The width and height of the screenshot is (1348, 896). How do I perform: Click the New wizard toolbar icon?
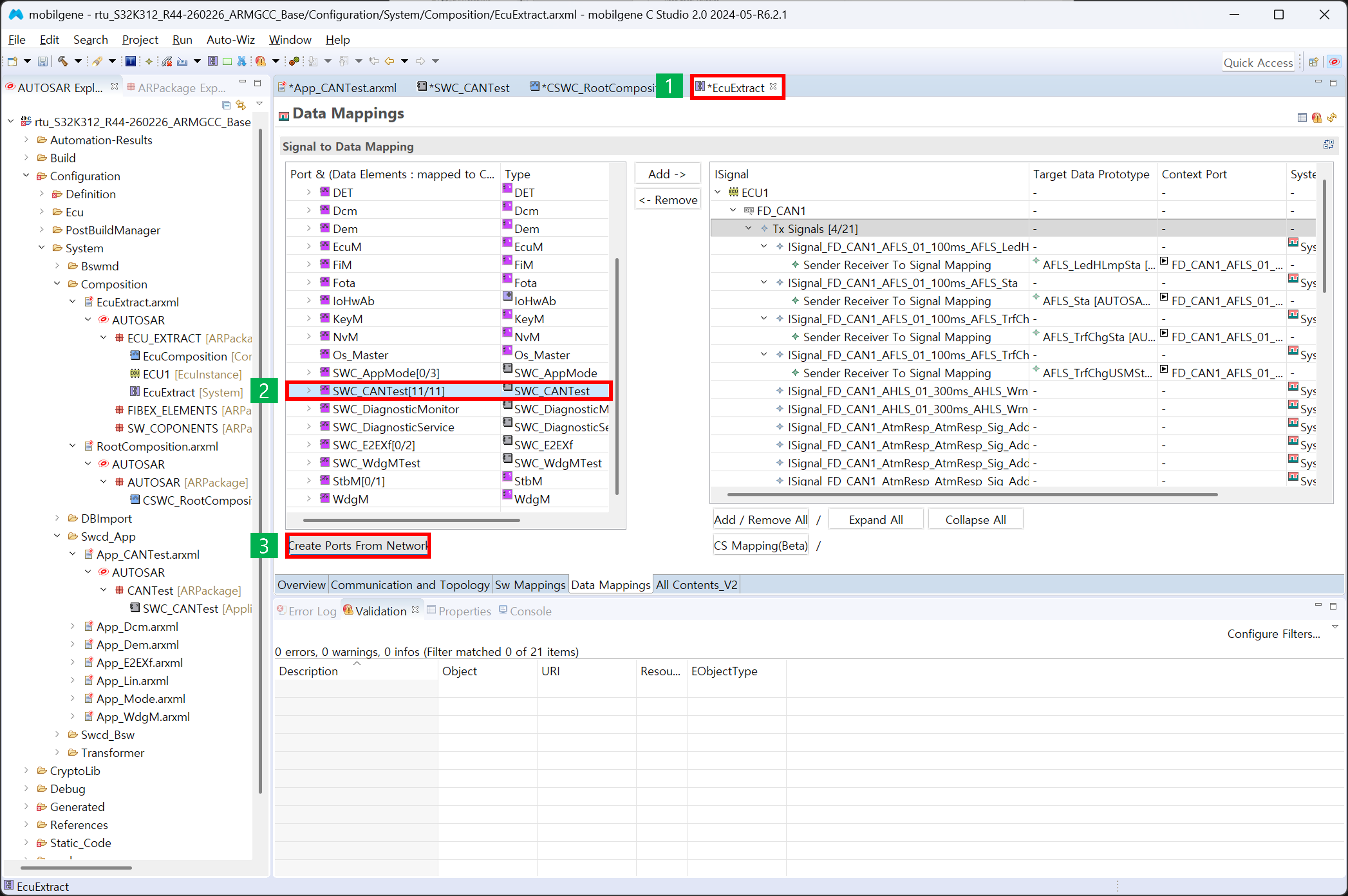click(x=13, y=61)
